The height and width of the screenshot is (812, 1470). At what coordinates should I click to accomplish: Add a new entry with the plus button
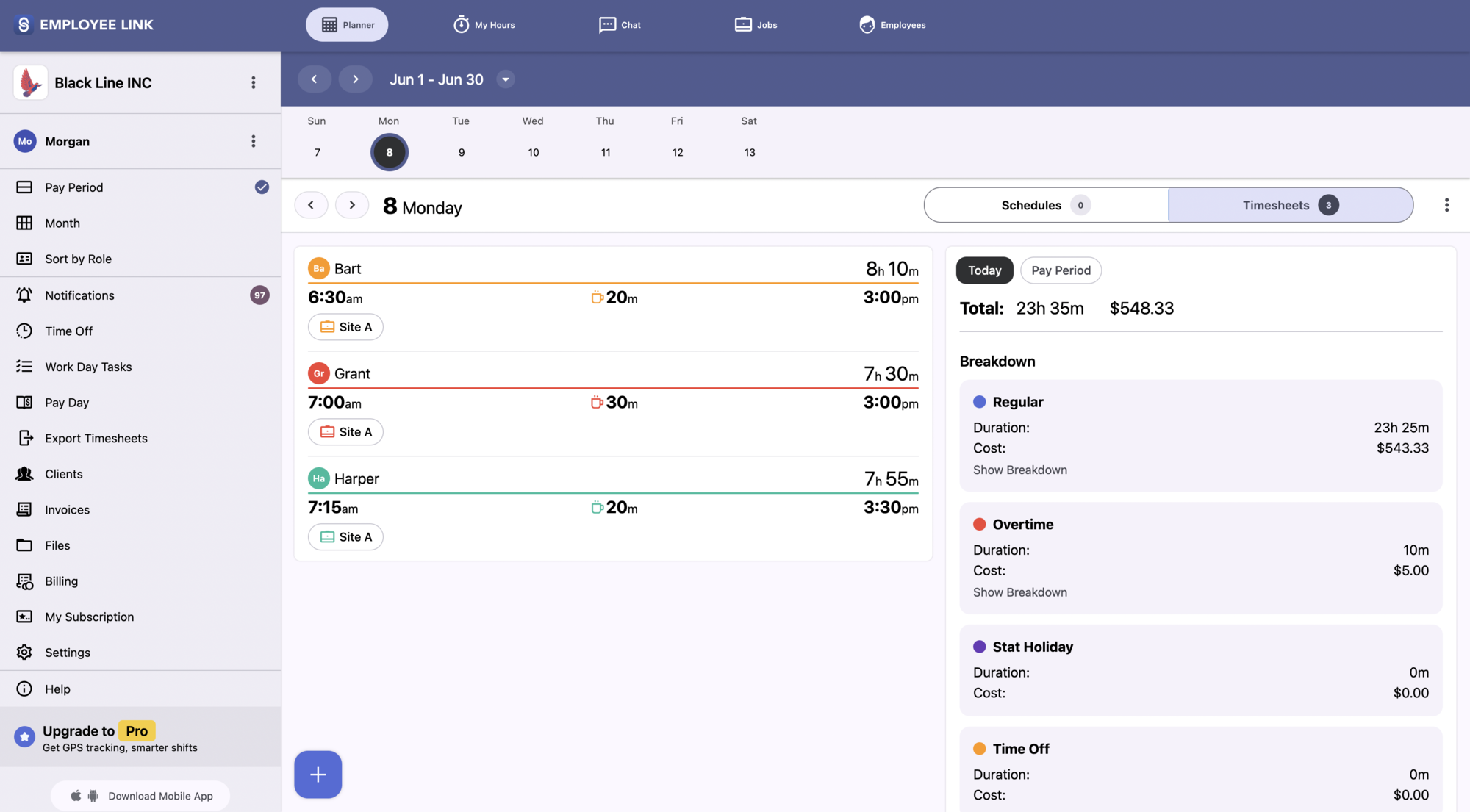click(318, 775)
